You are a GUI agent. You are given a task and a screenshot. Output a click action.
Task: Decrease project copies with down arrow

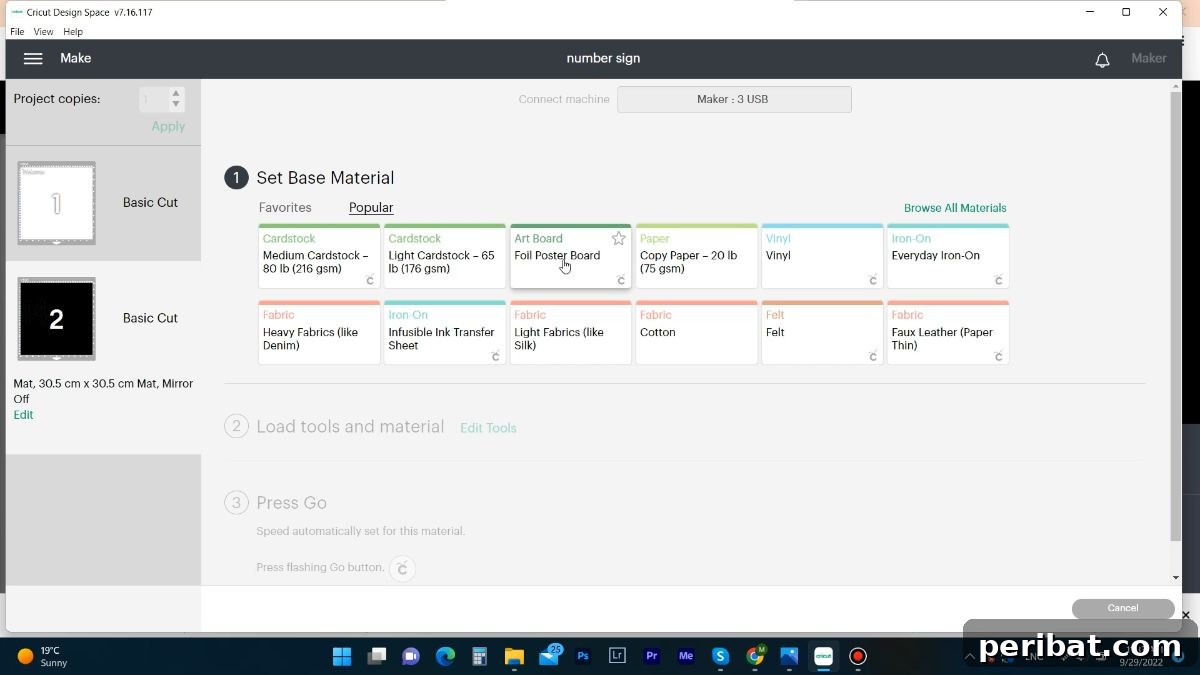tap(176, 104)
